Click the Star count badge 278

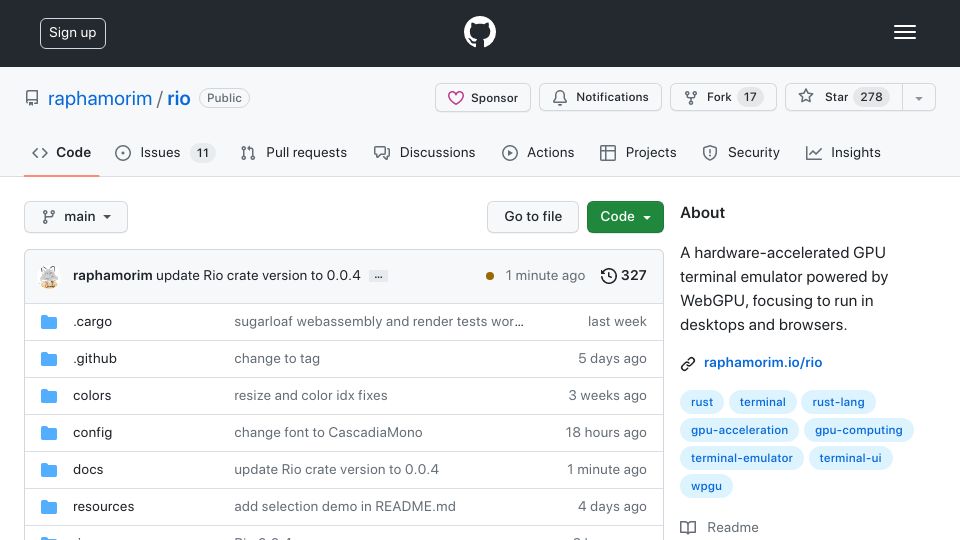[871, 97]
